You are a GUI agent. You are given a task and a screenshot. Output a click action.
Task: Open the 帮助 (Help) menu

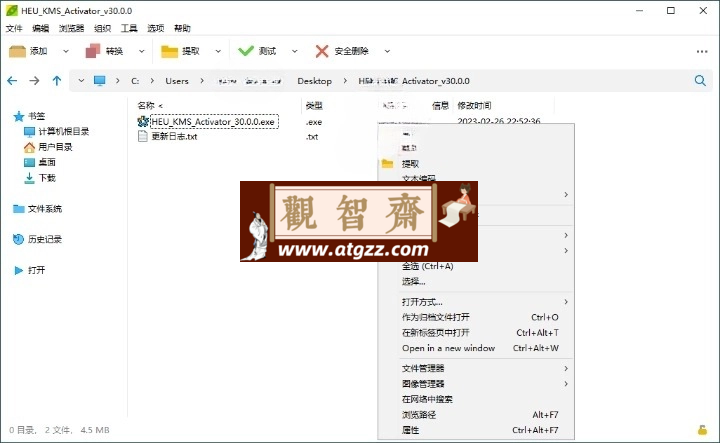pos(182,28)
